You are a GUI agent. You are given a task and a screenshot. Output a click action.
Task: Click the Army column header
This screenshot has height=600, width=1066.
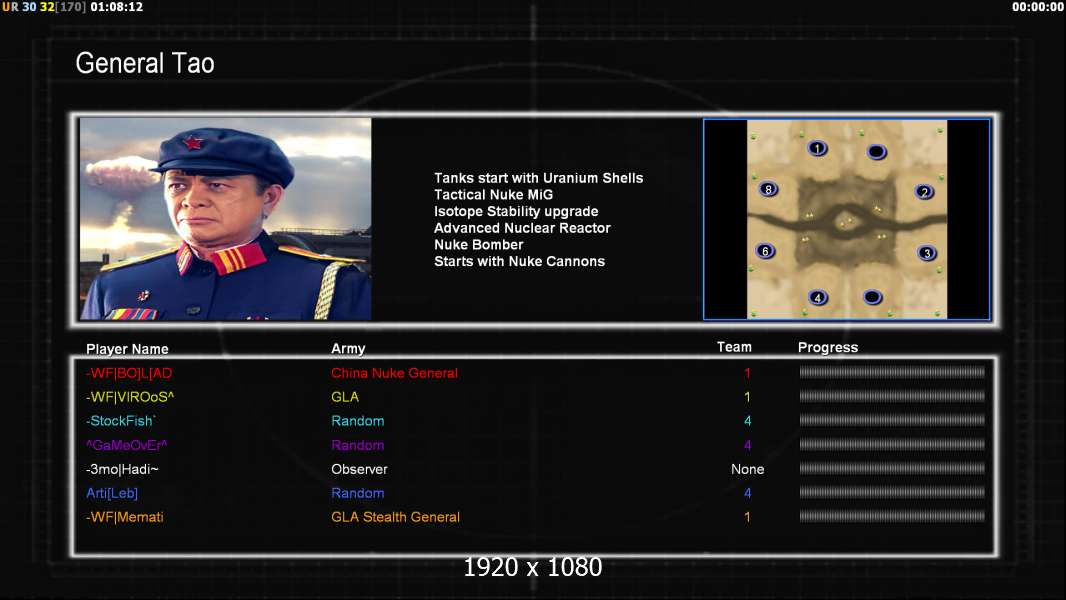pos(348,349)
